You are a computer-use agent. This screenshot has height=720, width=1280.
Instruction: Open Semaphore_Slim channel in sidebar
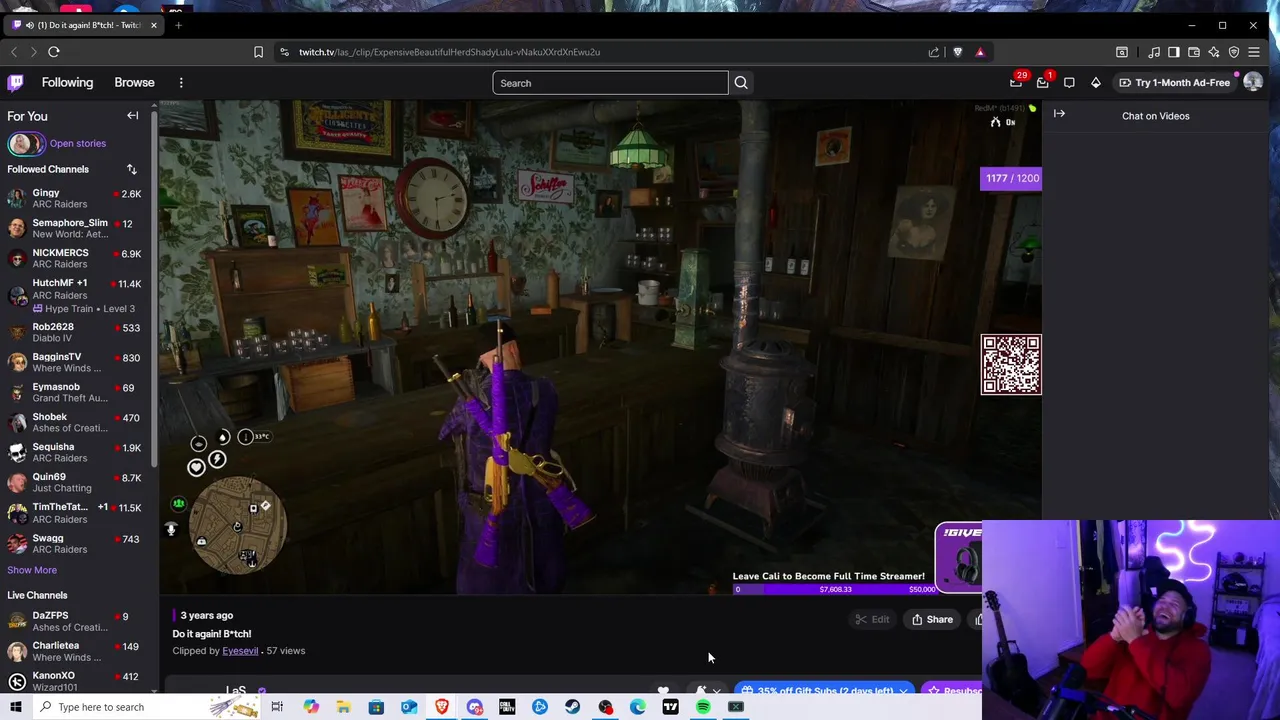pos(77,228)
